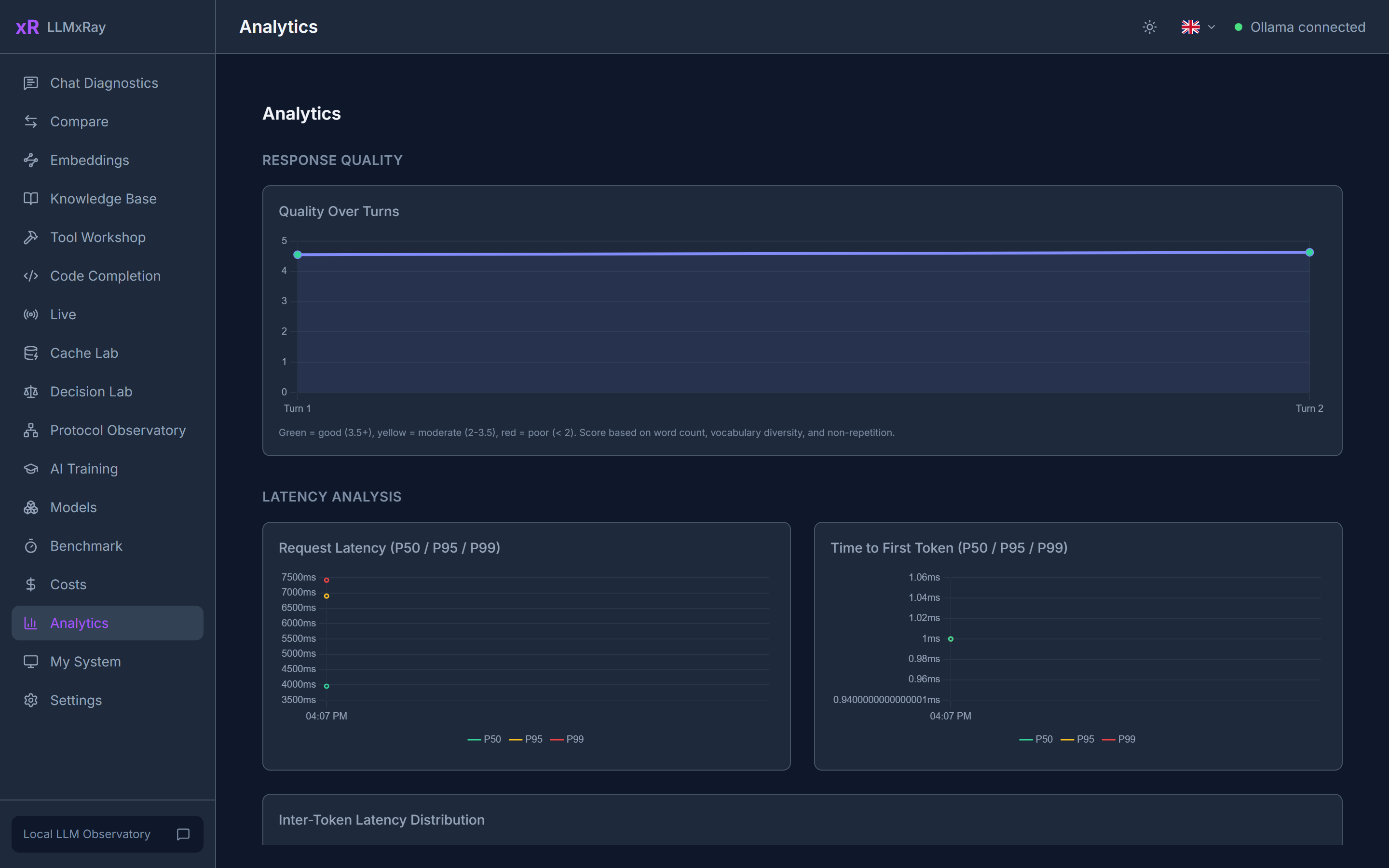Click the Local LLM Observatory button
The width and height of the screenshot is (1389, 868).
(x=108, y=834)
